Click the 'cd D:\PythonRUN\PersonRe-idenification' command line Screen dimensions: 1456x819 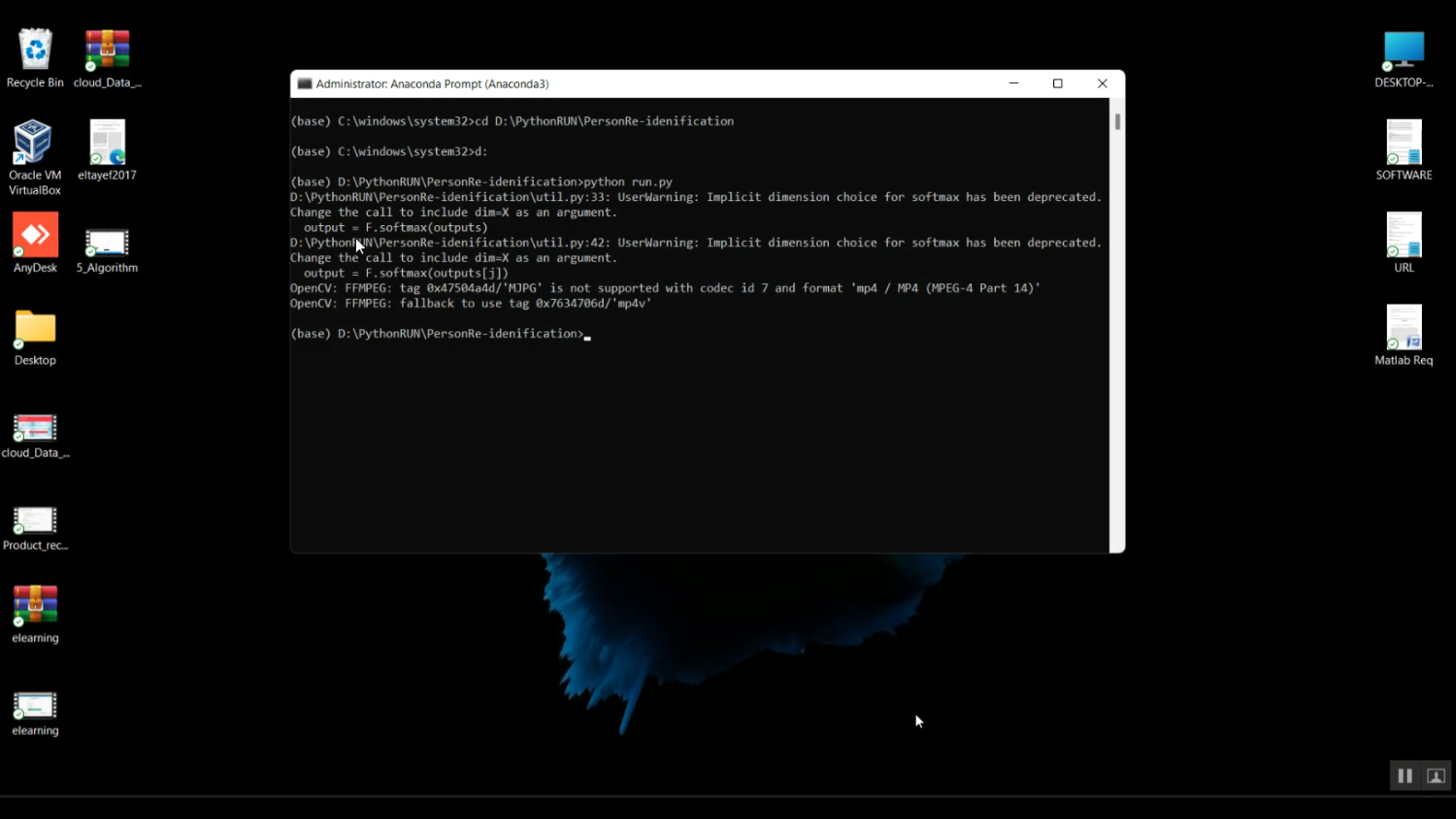513,121
